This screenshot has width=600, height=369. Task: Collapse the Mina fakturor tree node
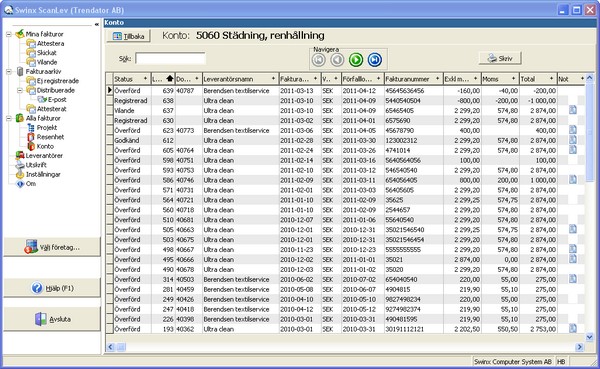(8, 34)
